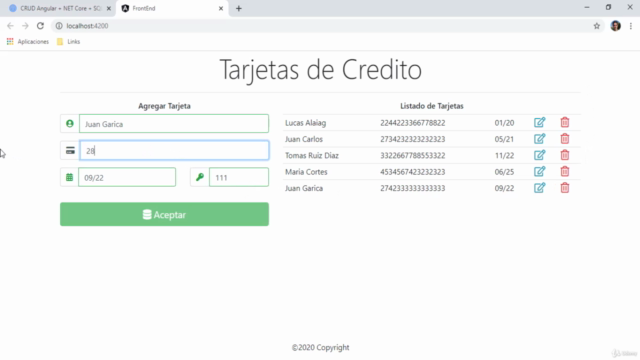Select card number 2244223366778822

[413, 123]
